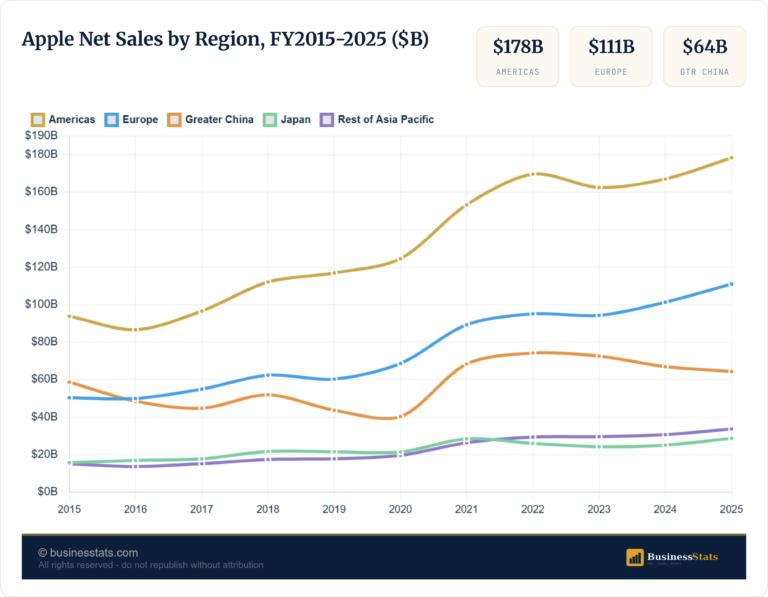Viewport: 768px width, 597px height.
Task: Click the Americas 2025 data point
Action: [731, 158]
